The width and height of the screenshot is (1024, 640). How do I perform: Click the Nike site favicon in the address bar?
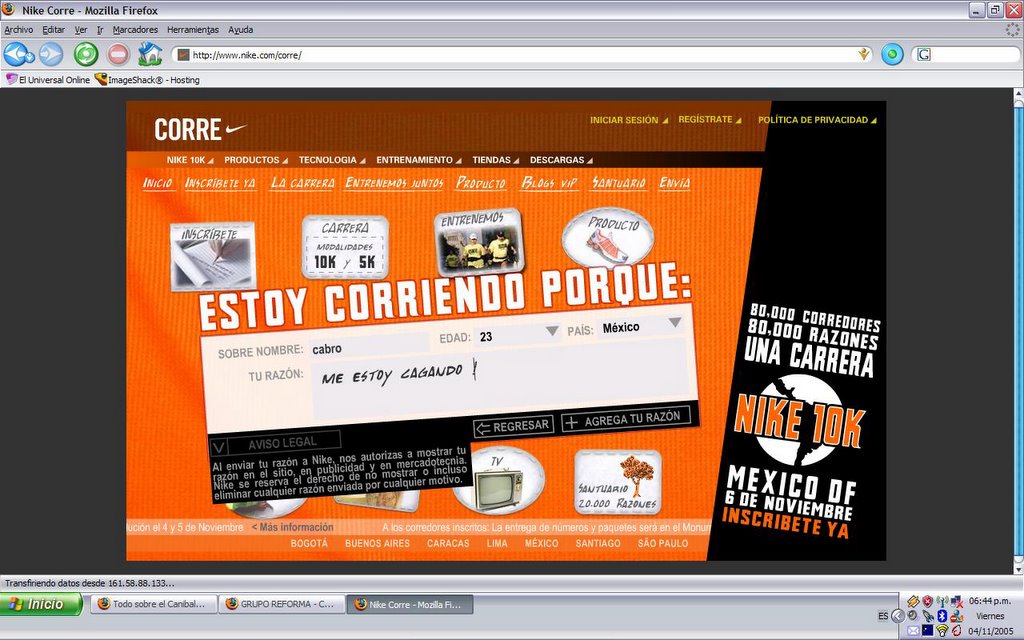[184, 55]
